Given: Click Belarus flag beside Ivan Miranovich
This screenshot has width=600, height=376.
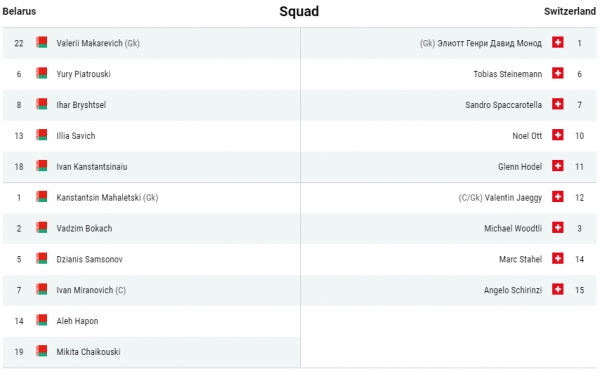Looking at the screenshot, I should point(42,290).
